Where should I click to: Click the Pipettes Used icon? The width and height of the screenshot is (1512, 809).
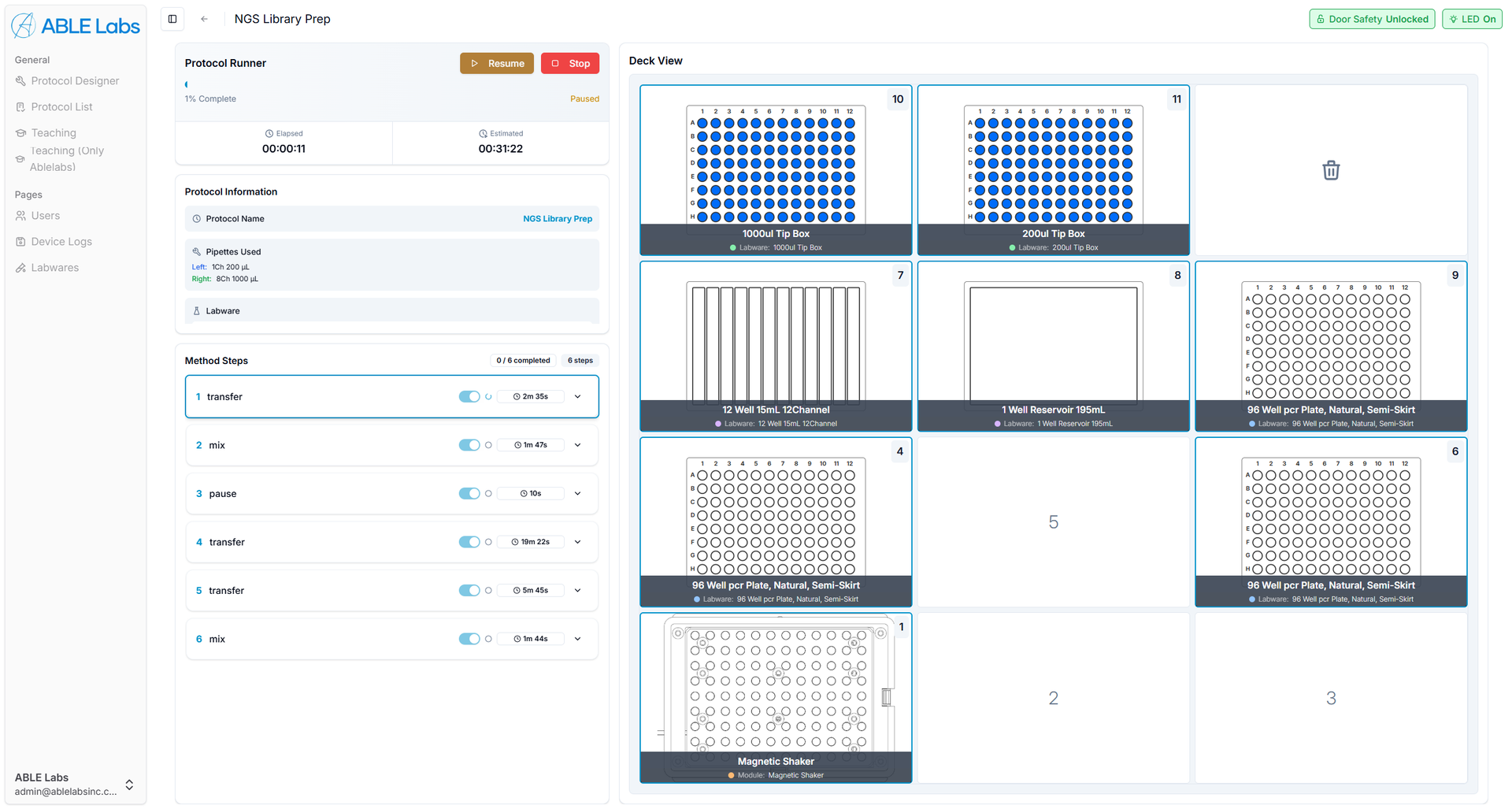196,252
